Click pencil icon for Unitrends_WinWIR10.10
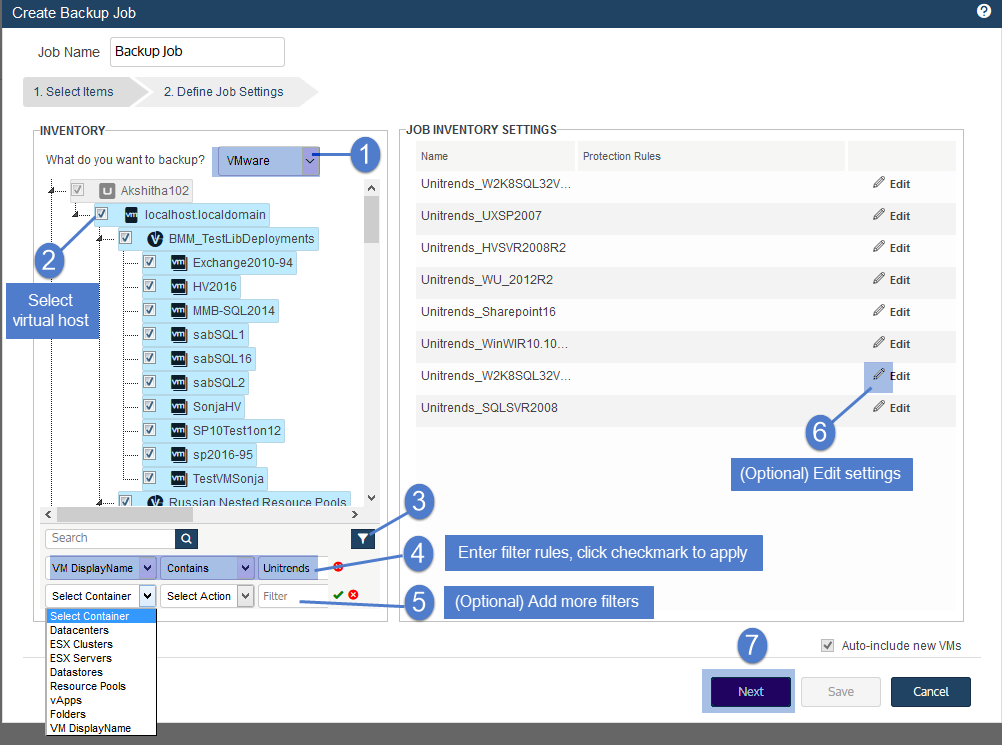The height and width of the screenshot is (745, 1002). (879, 342)
